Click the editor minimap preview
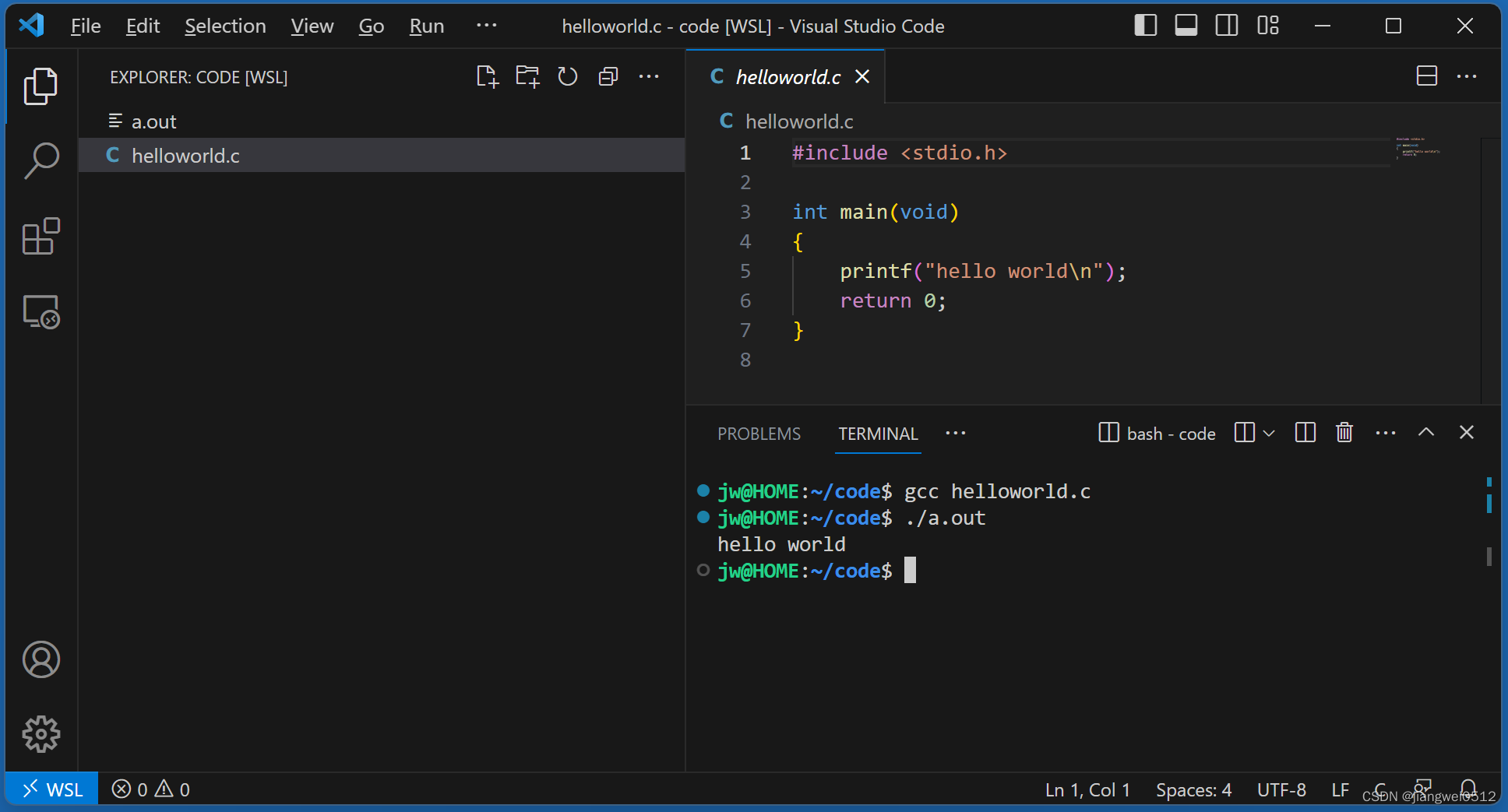The width and height of the screenshot is (1508, 812). (1418, 148)
